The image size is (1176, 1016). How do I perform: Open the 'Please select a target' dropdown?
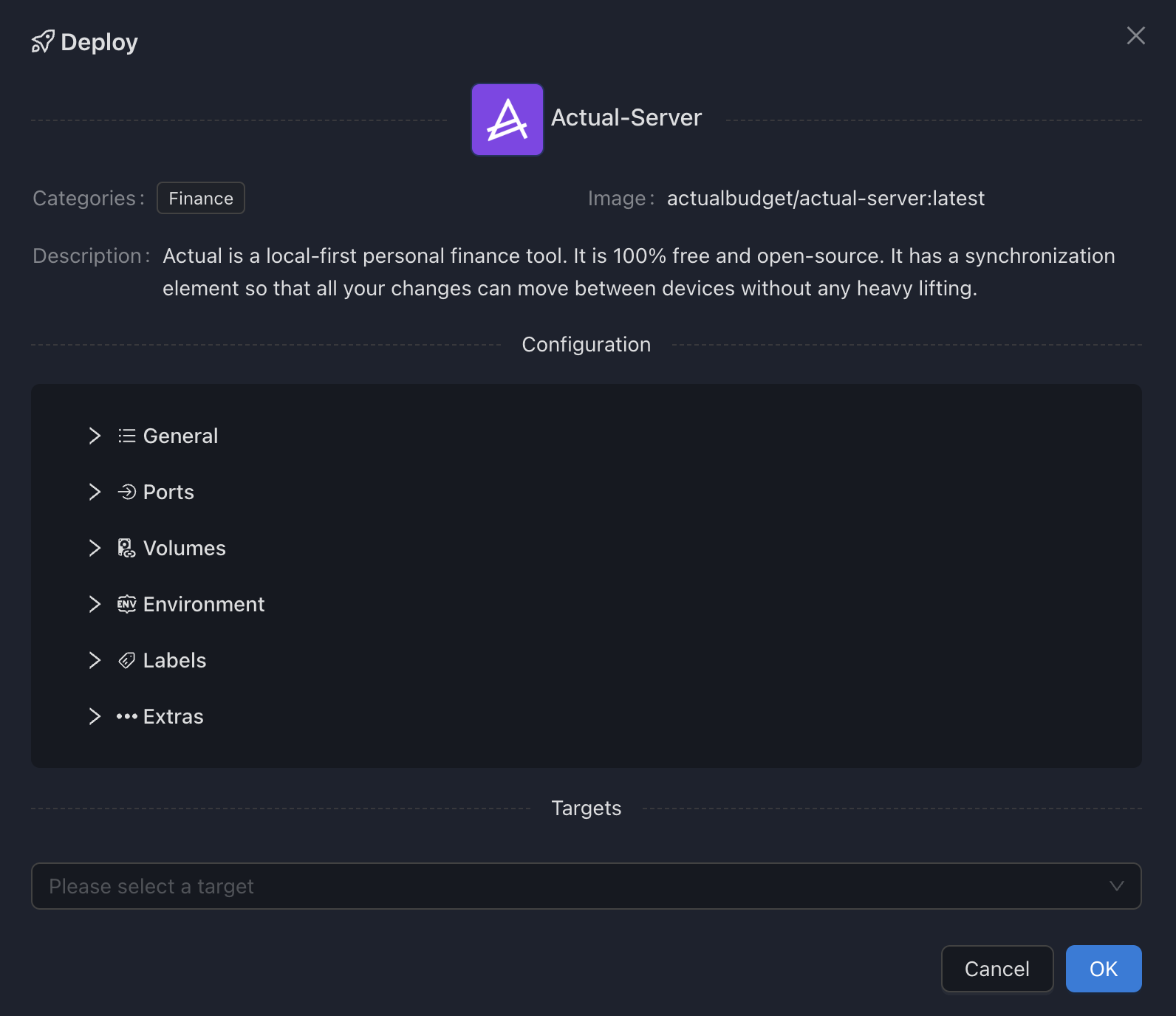coord(587,886)
